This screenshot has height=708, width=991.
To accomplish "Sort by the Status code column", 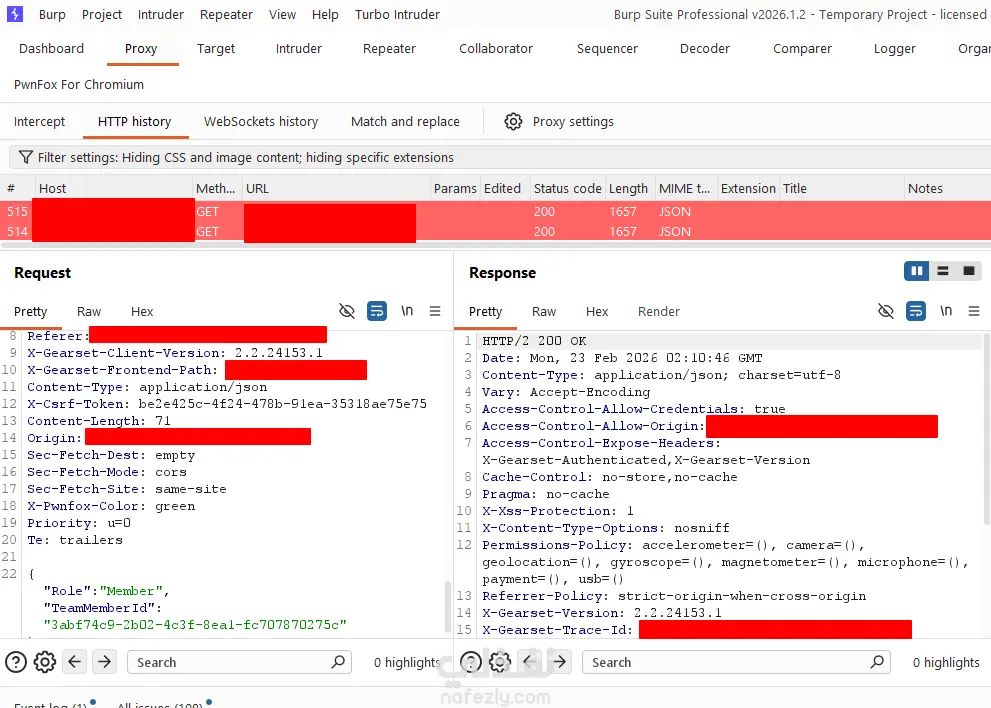I will (567, 188).
